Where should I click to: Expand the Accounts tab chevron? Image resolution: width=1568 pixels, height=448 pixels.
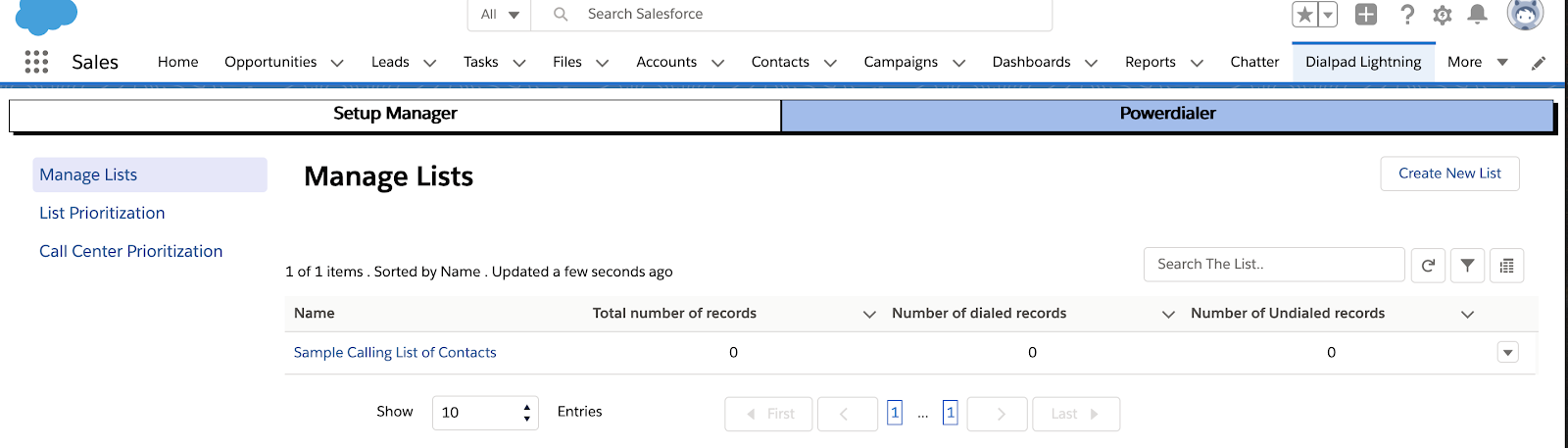[717, 63]
